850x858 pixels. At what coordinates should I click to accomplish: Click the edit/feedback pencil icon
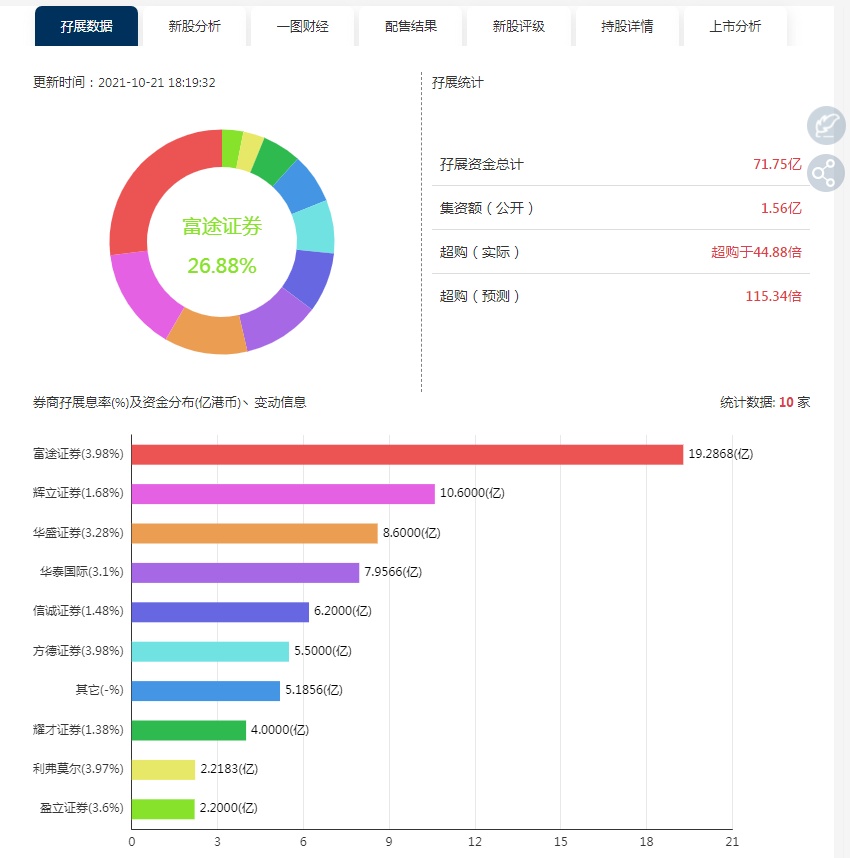click(x=826, y=125)
